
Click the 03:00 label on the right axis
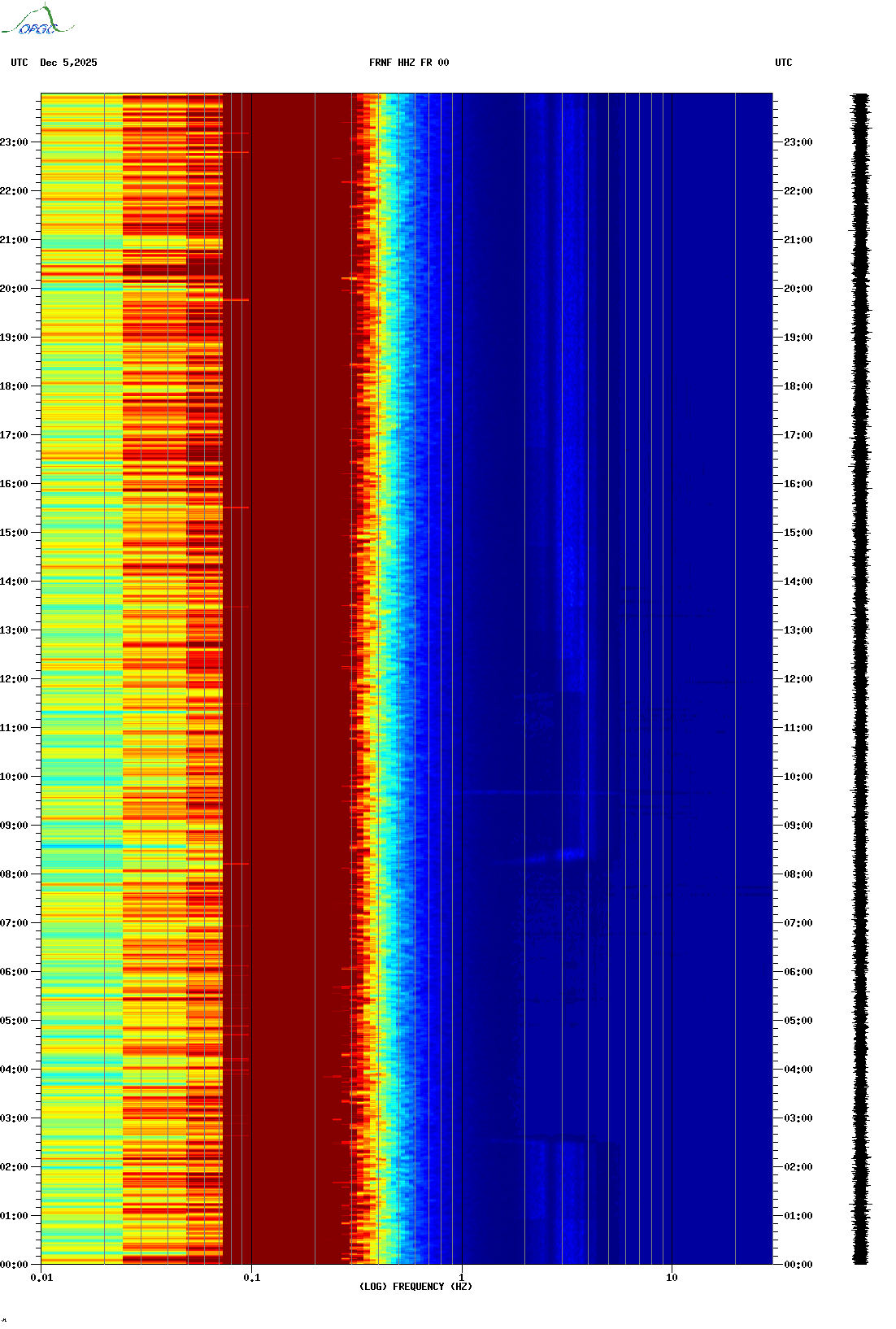(x=798, y=1118)
